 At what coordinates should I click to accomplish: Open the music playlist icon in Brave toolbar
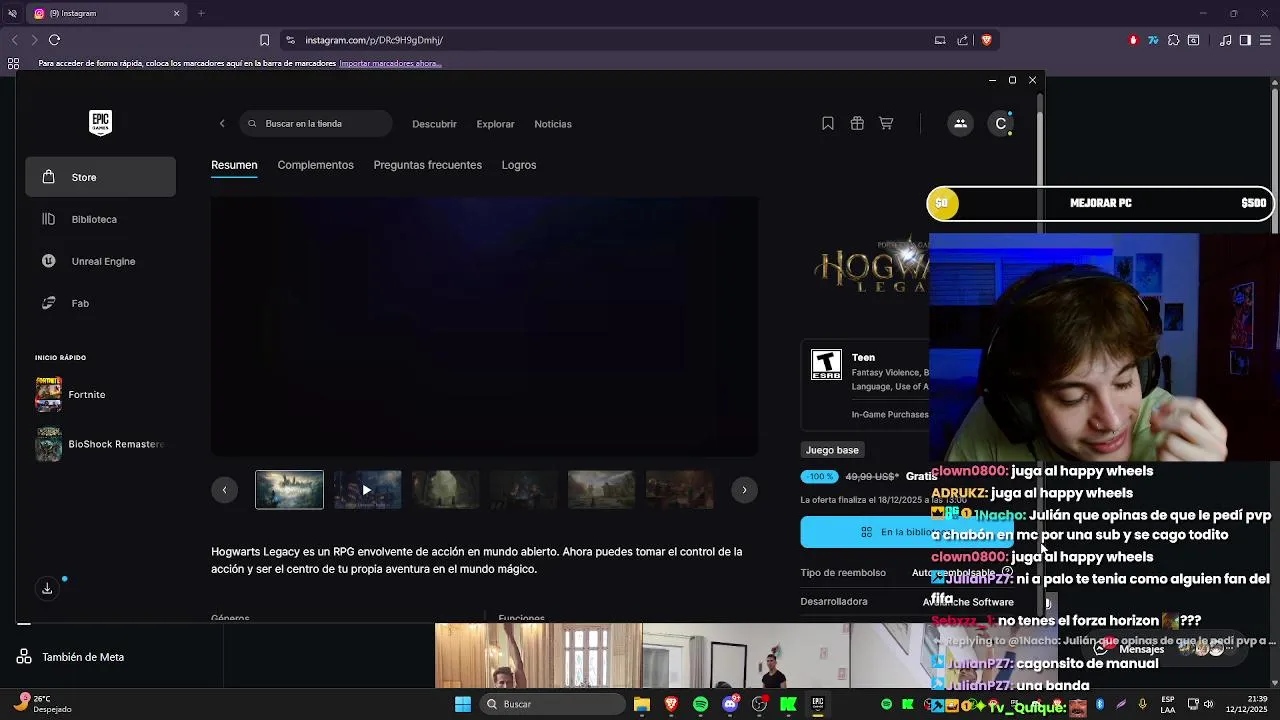tap(1226, 40)
